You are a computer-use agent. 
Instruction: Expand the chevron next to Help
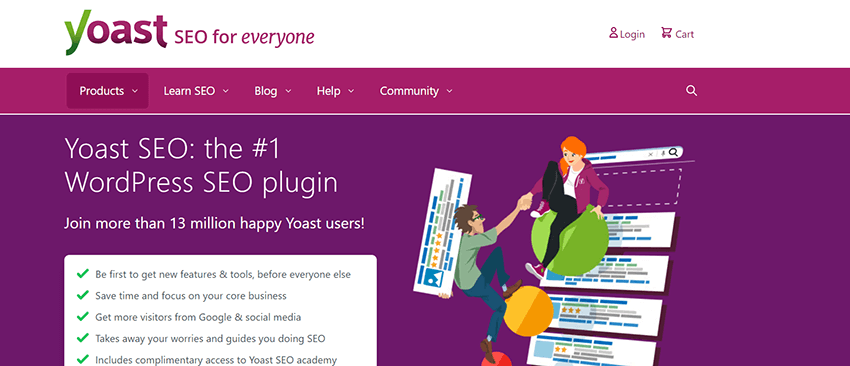(351, 92)
